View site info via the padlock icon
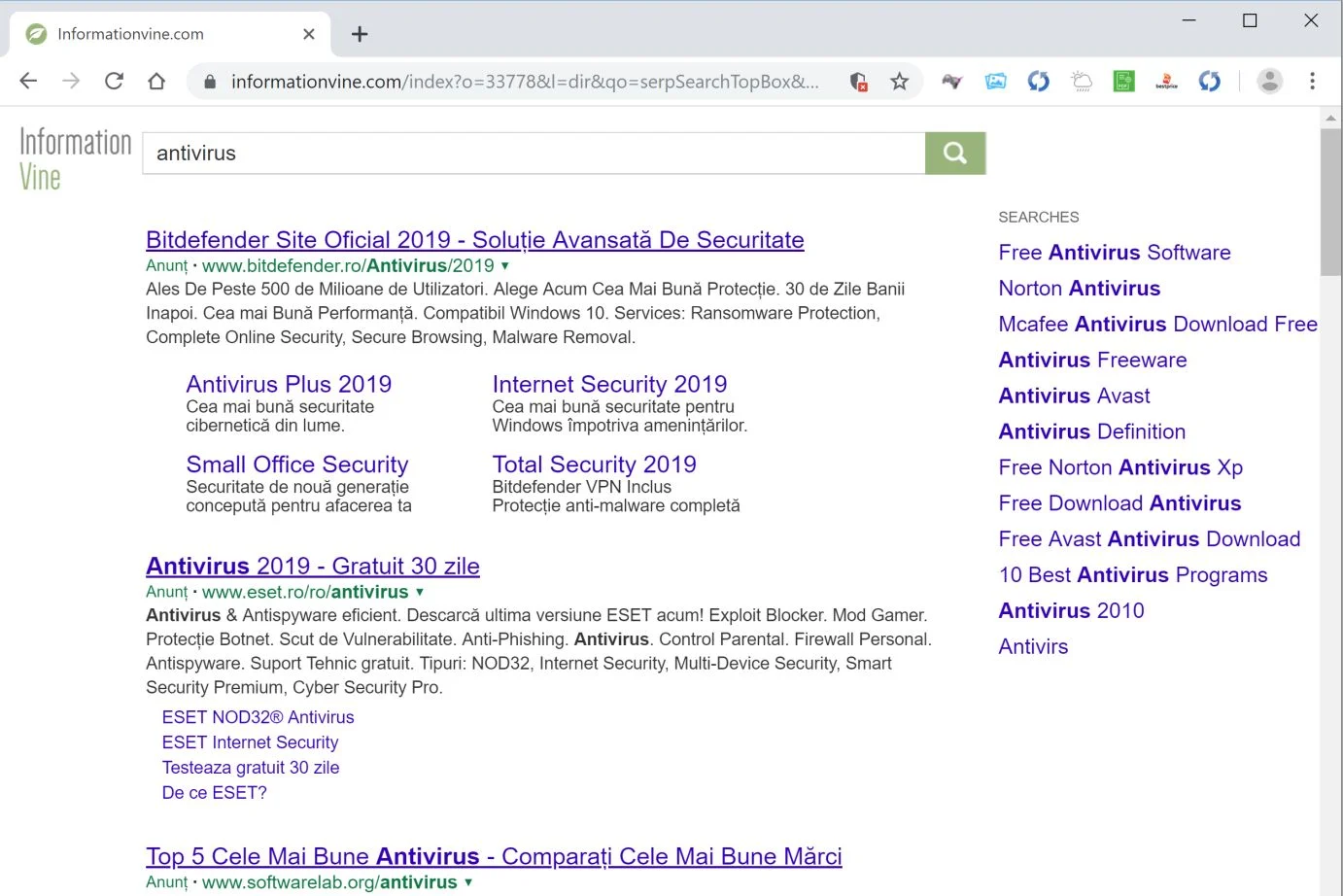This screenshot has height=896, width=1343. coord(209,82)
